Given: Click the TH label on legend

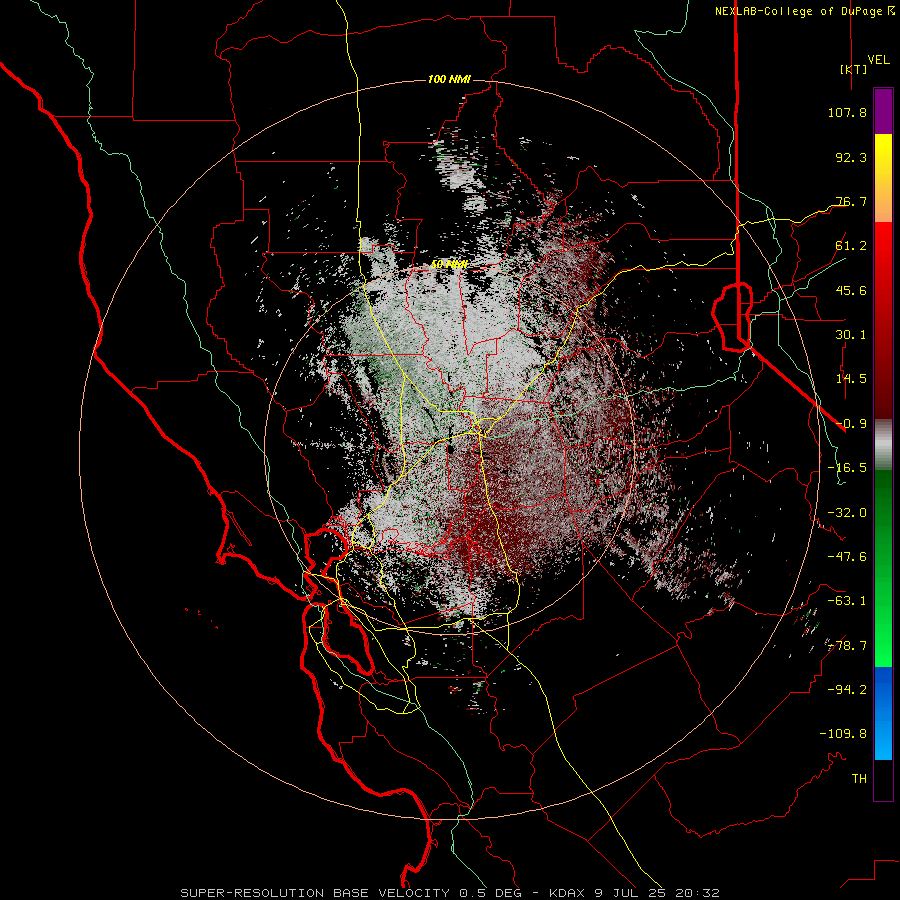Looking at the screenshot, I should (859, 779).
